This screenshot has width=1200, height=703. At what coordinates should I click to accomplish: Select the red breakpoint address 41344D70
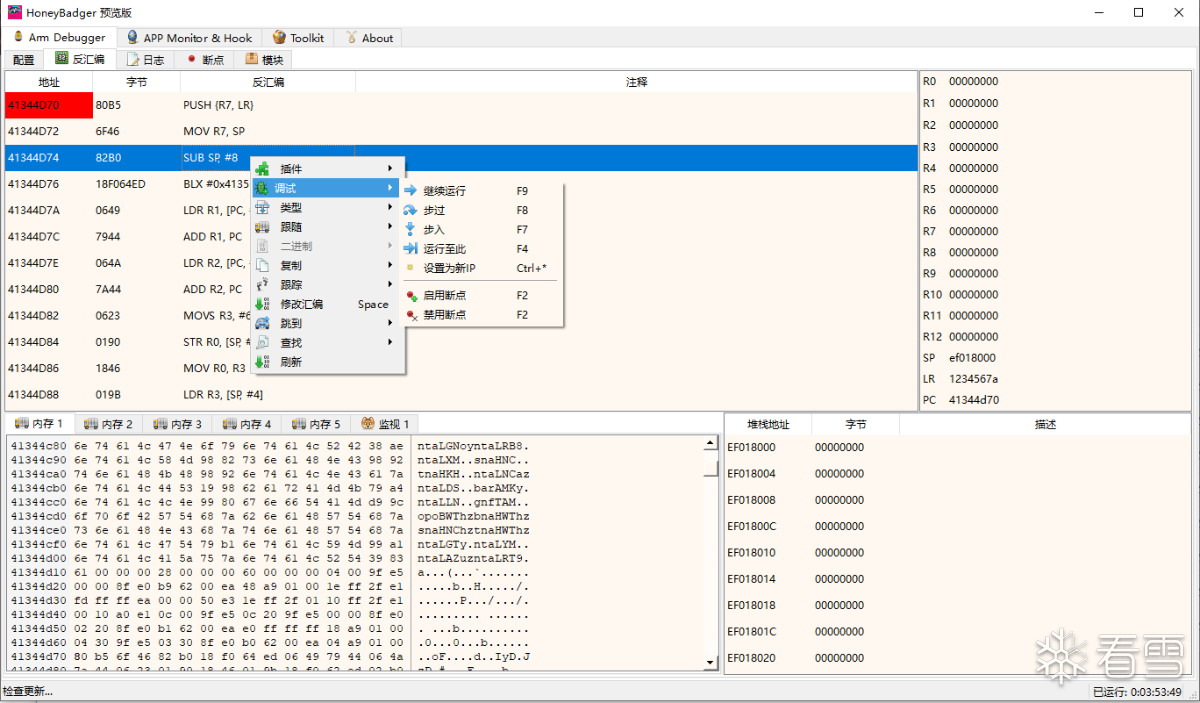49,105
